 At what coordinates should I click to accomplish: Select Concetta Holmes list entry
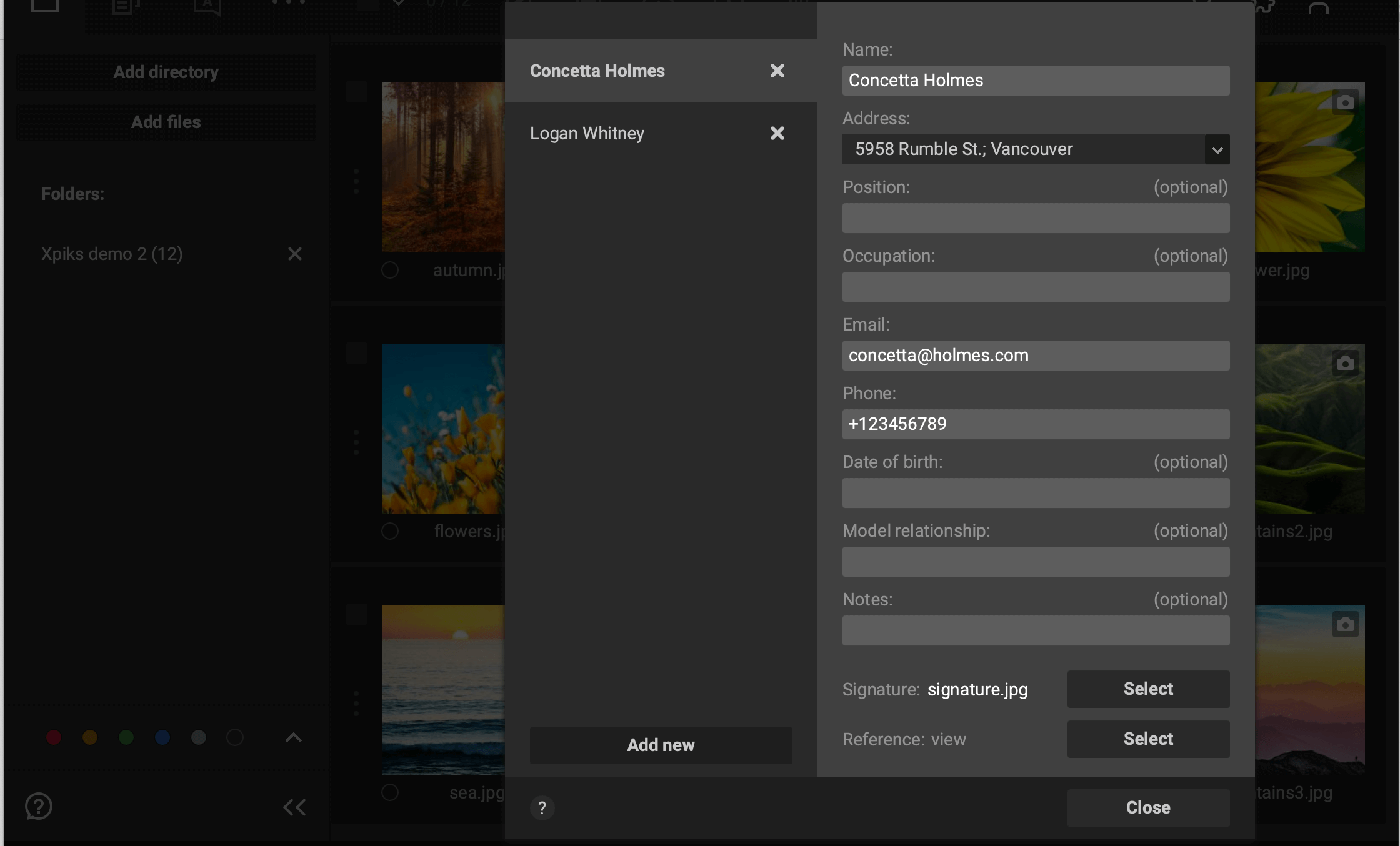click(x=597, y=71)
